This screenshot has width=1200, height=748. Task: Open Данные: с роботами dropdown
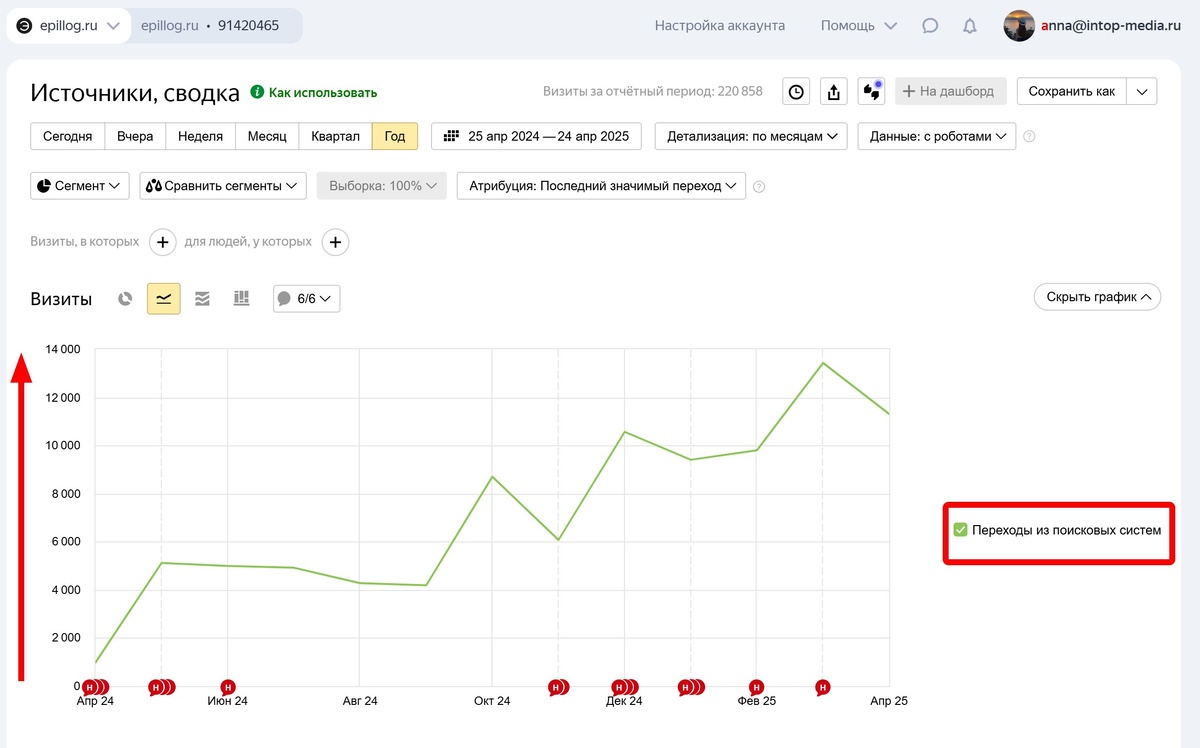(937, 136)
